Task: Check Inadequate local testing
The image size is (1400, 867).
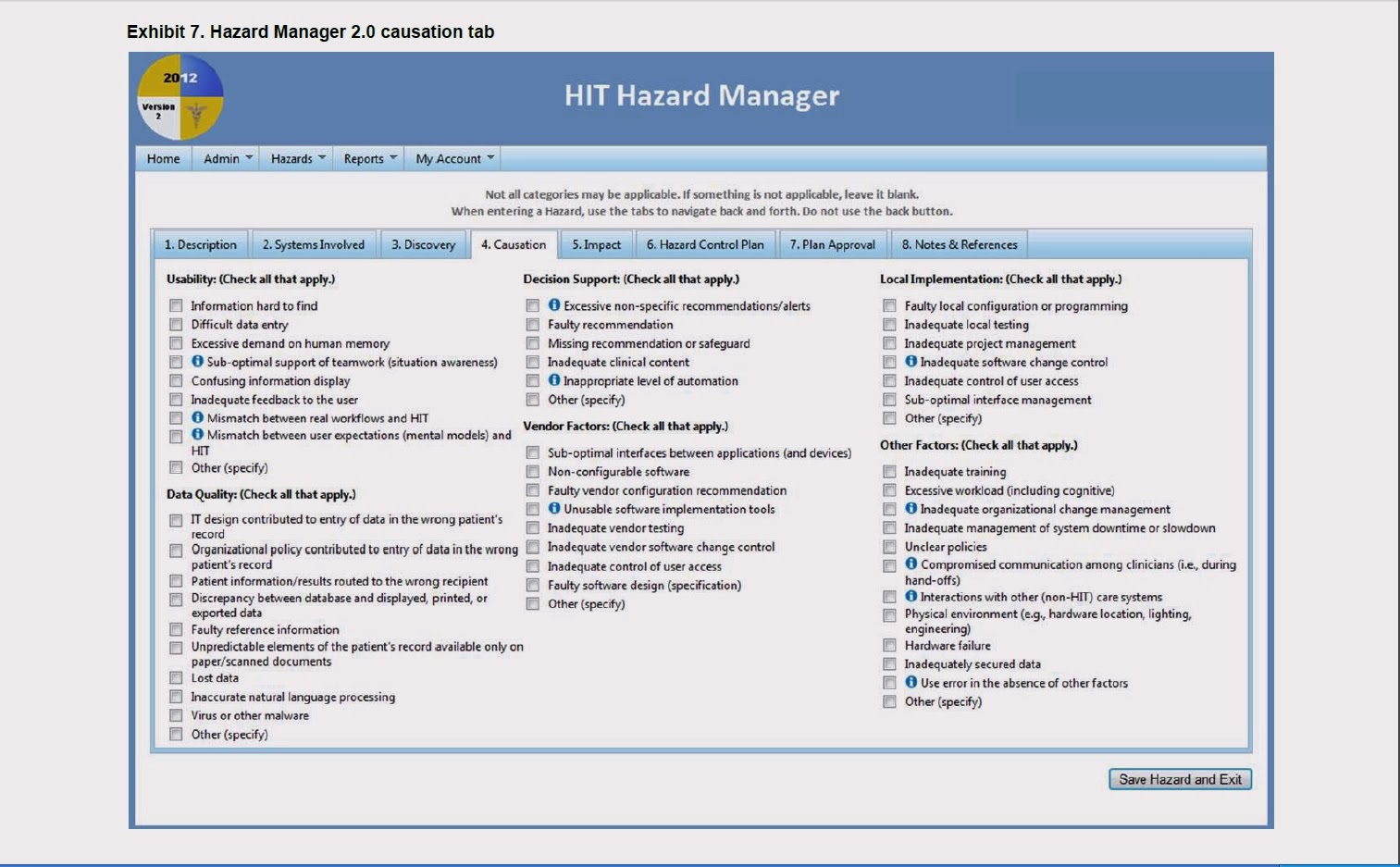Action: (889, 325)
